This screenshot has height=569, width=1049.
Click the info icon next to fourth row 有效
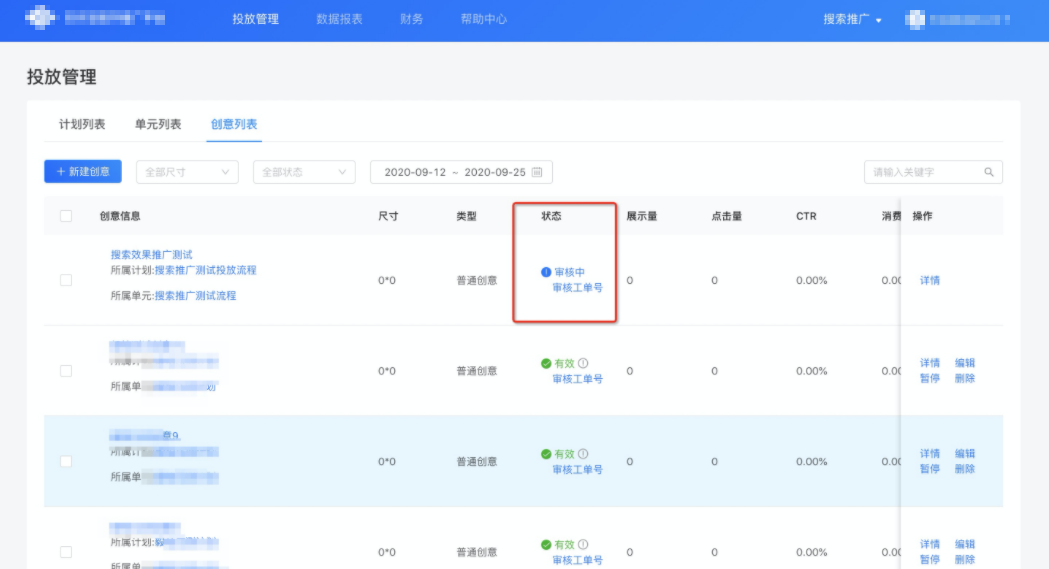pyautogui.click(x=583, y=544)
